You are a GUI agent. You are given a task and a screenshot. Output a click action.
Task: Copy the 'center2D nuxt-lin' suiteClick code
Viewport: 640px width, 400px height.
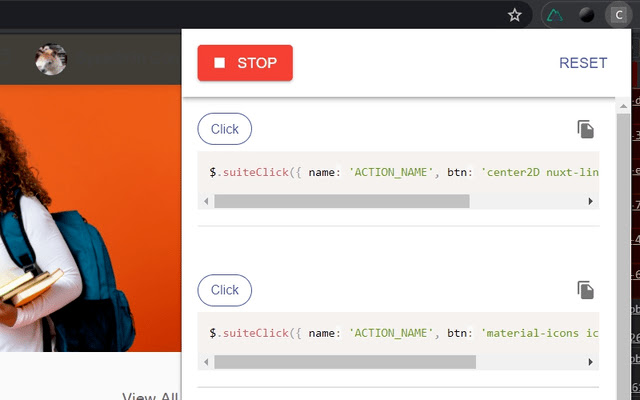pos(585,129)
